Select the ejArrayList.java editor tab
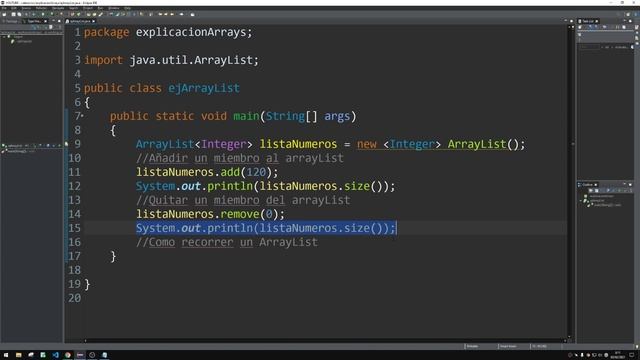 click(79, 21)
